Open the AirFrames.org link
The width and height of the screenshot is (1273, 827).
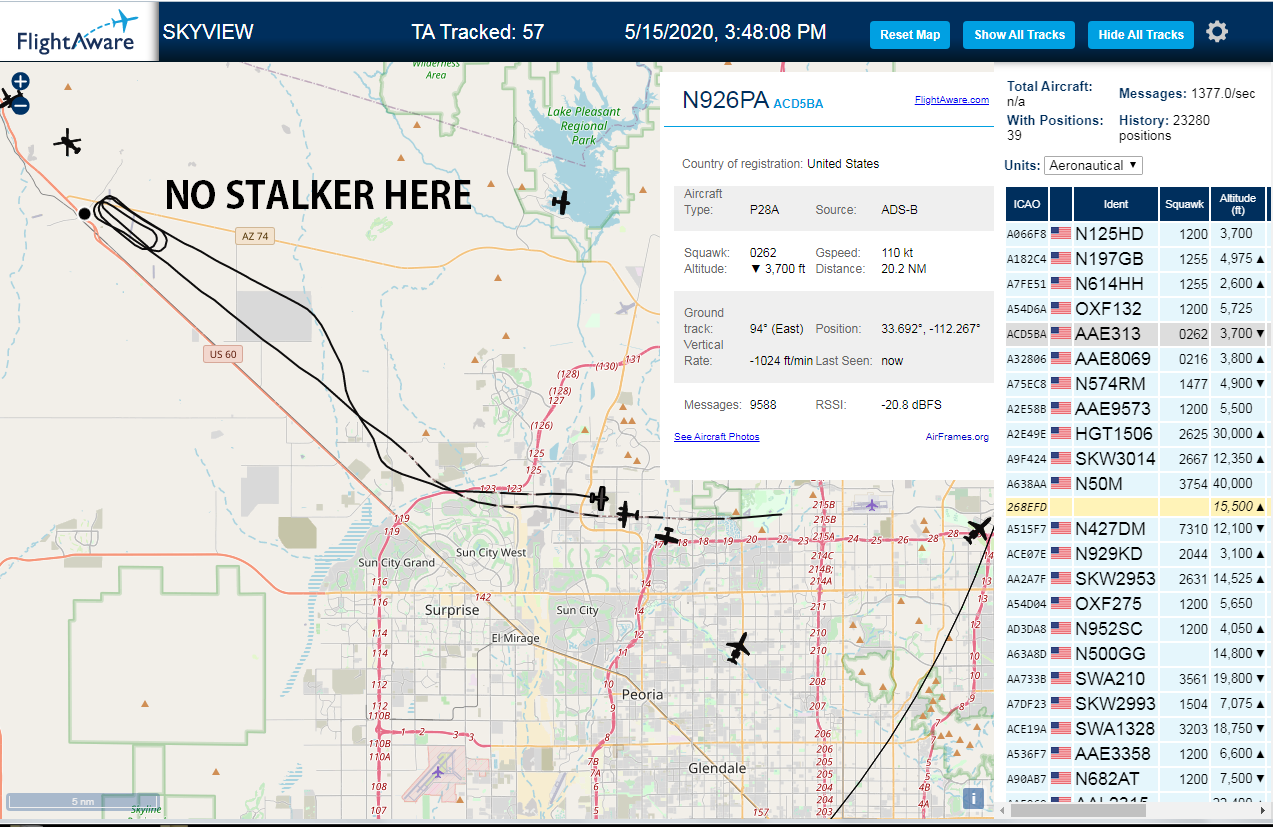pyautogui.click(x=957, y=437)
